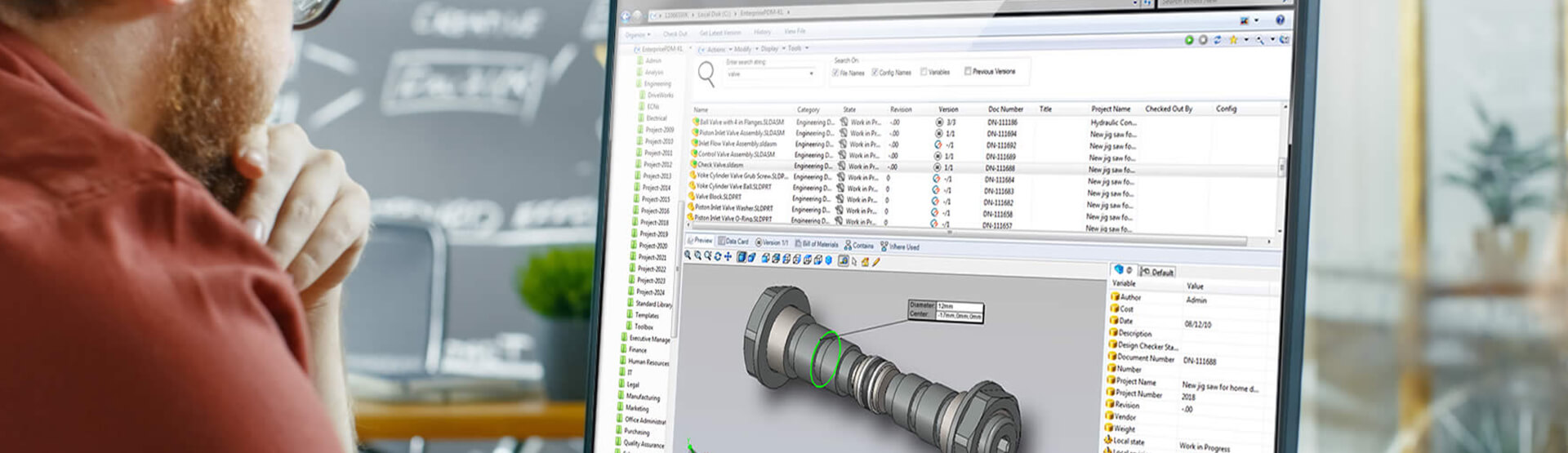Viewport: 1568px width, 453px height.
Task: Select the Default configuration tab
Action: (1158, 272)
